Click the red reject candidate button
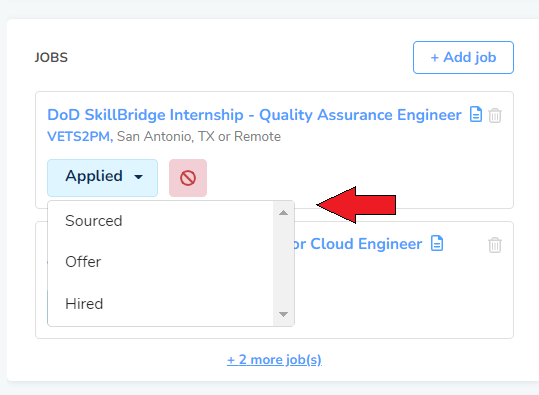The width and height of the screenshot is (539, 395). click(x=188, y=178)
